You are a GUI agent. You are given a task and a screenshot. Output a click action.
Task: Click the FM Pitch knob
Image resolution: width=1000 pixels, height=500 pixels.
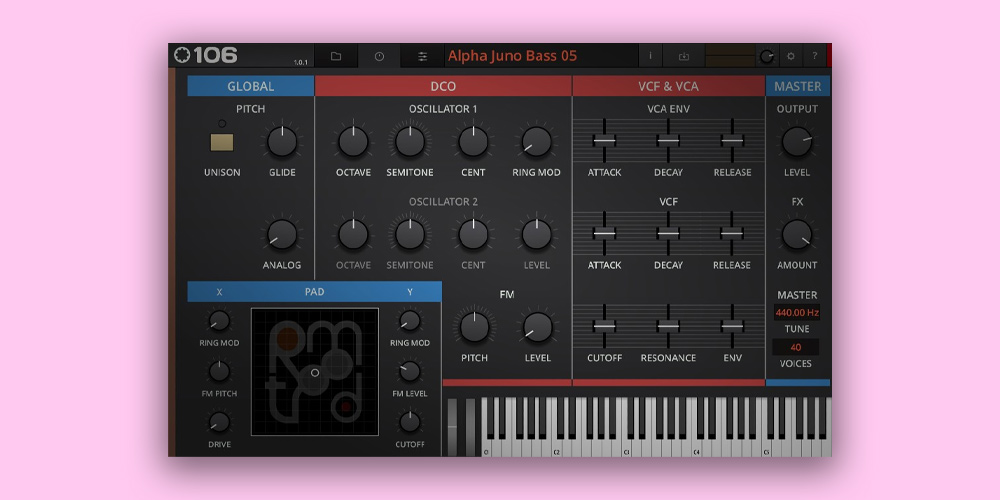click(x=474, y=327)
